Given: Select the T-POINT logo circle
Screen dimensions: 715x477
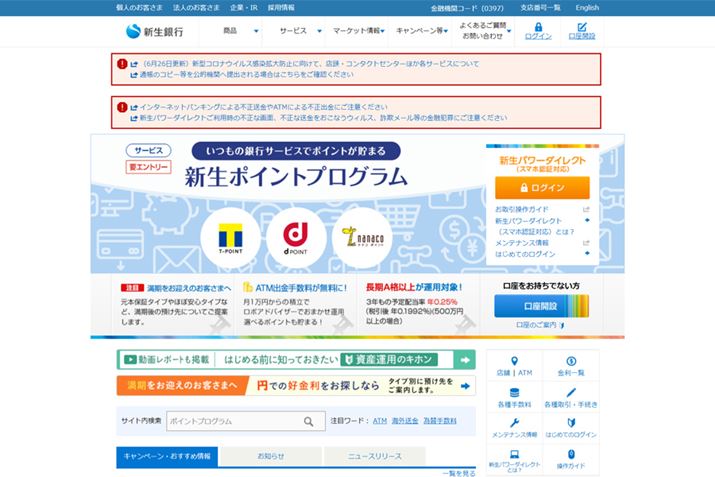Looking at the screenshot, I should 231,238.
